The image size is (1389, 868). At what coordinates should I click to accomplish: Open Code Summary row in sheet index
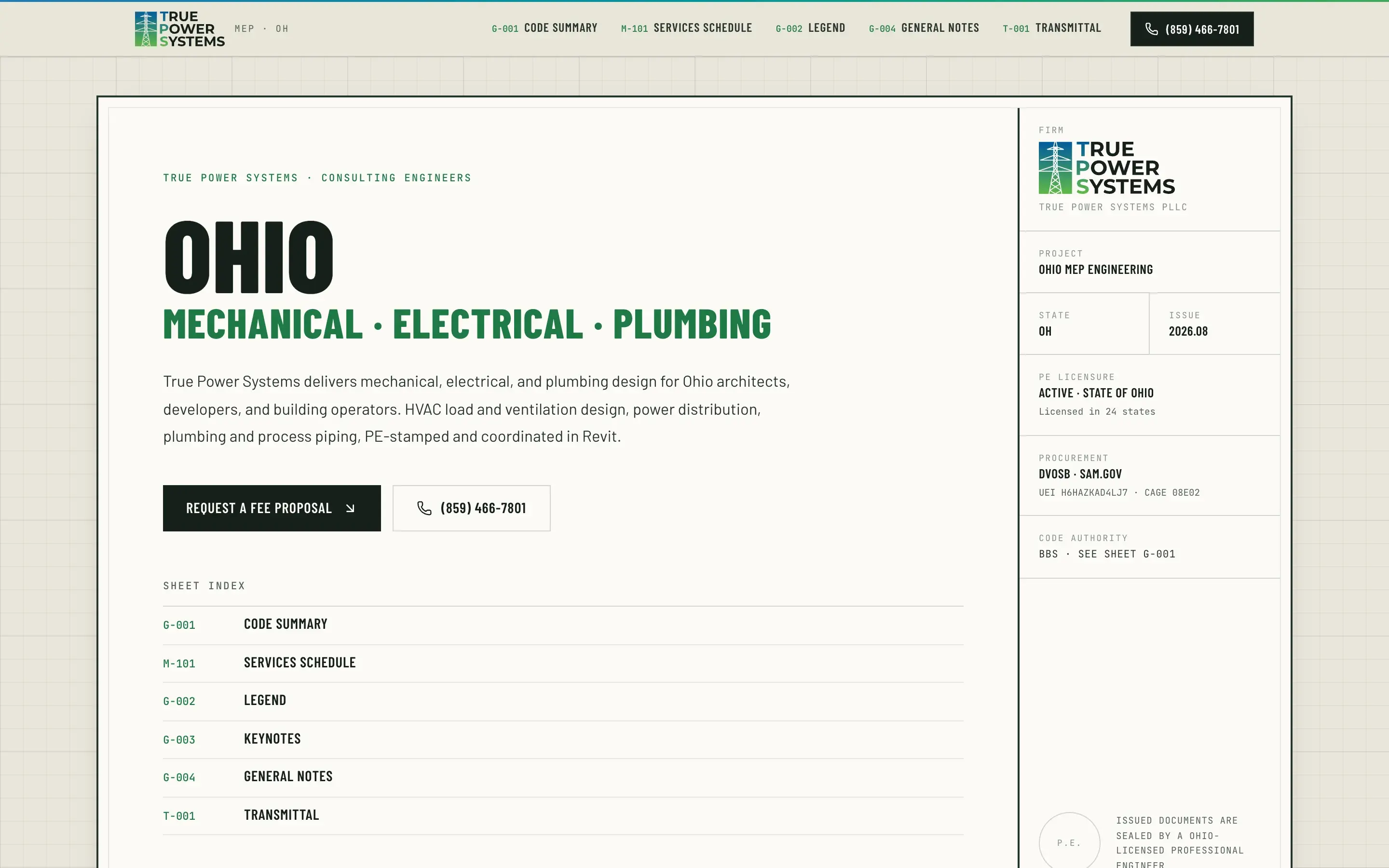tap(563, 624)
